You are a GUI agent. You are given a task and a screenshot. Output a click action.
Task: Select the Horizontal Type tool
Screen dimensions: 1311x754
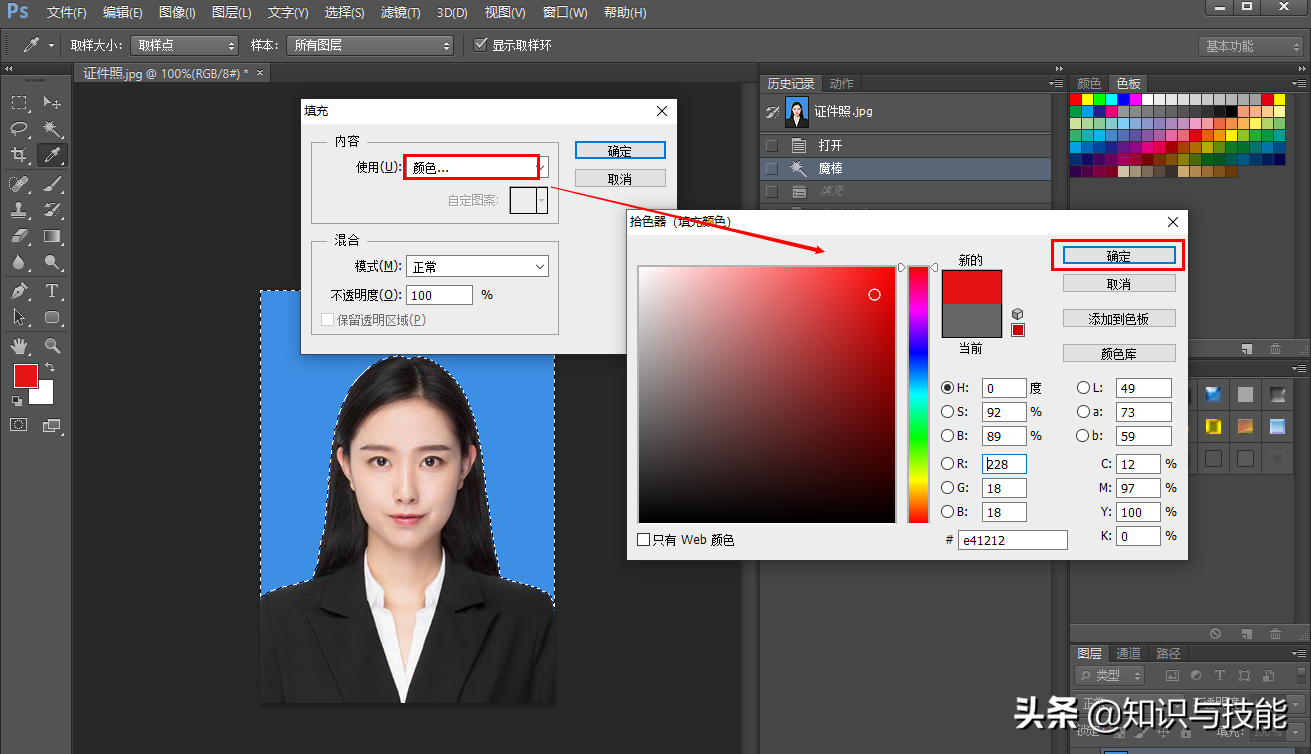point(52,291)
